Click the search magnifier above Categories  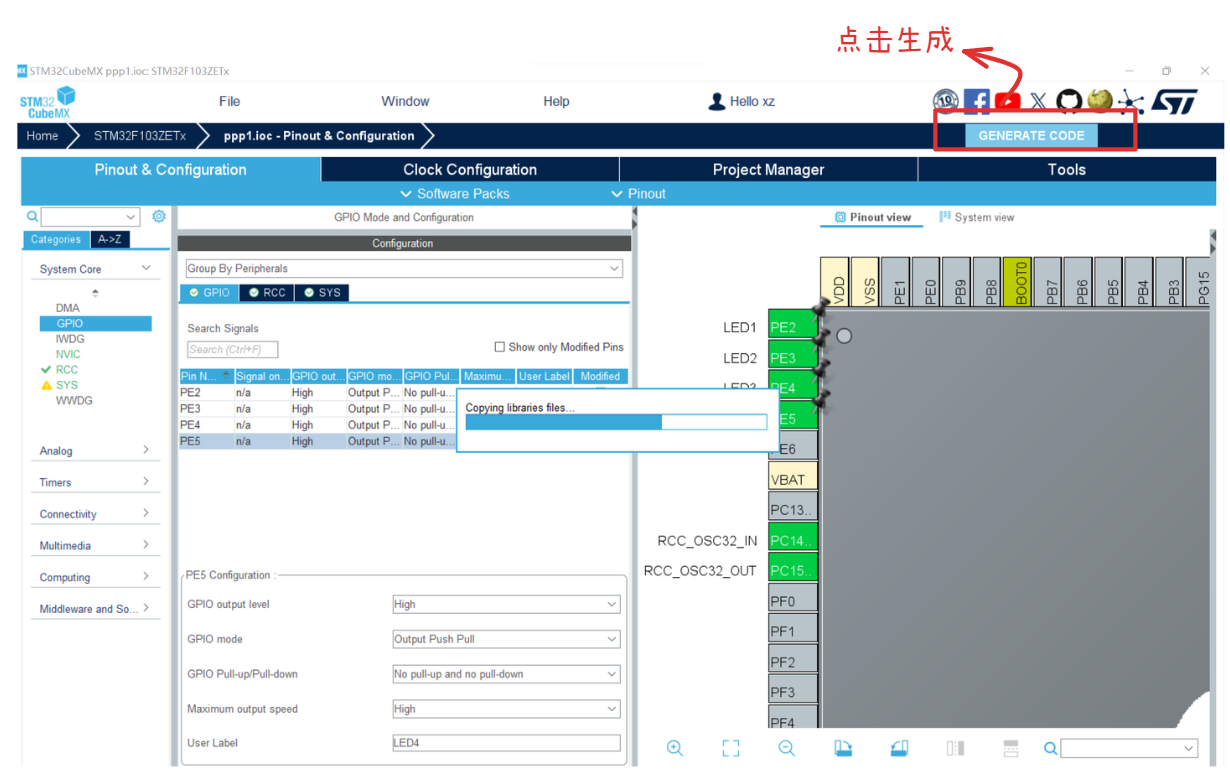coord(32,216)
